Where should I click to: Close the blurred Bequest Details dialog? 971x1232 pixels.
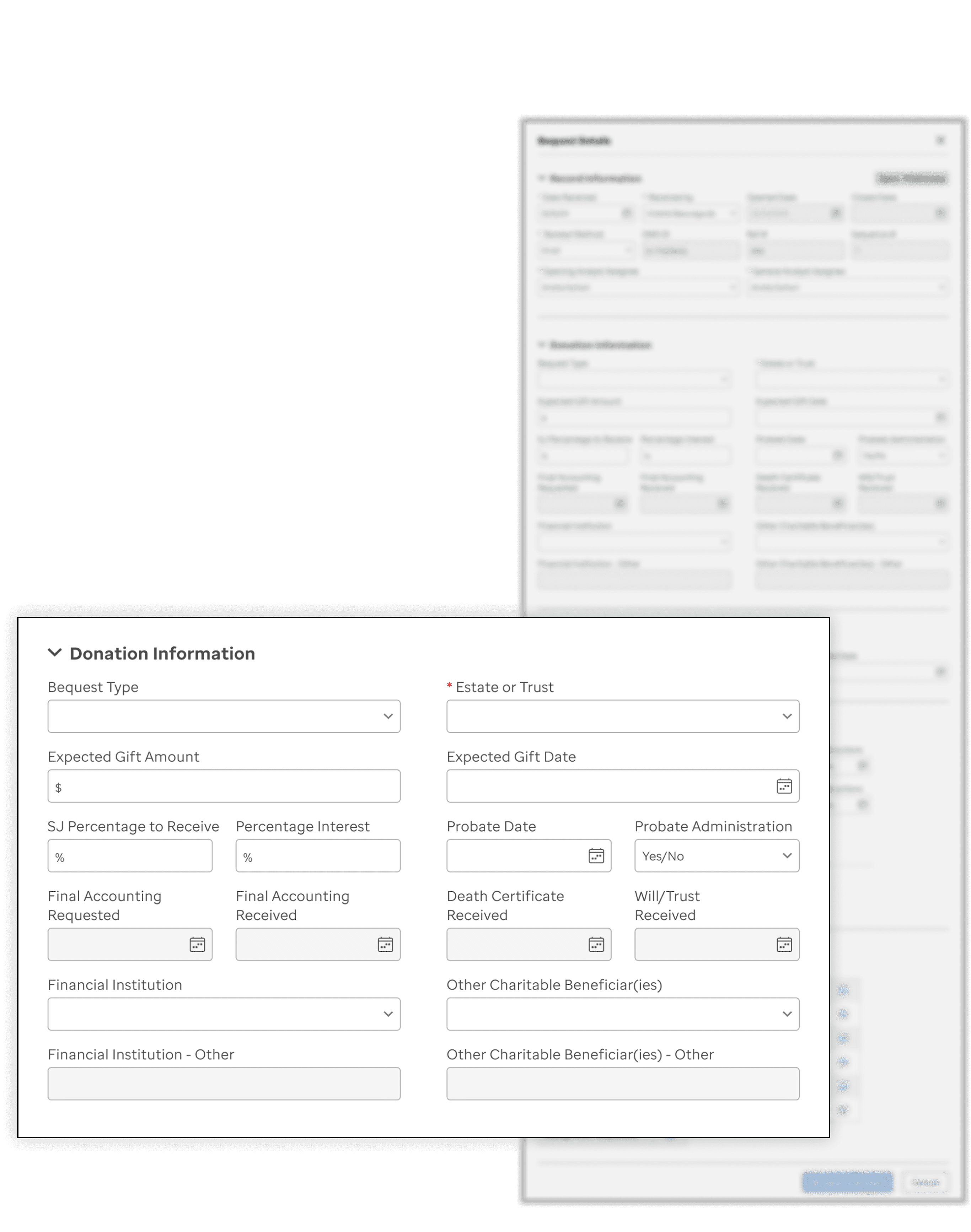coord(940,140)
